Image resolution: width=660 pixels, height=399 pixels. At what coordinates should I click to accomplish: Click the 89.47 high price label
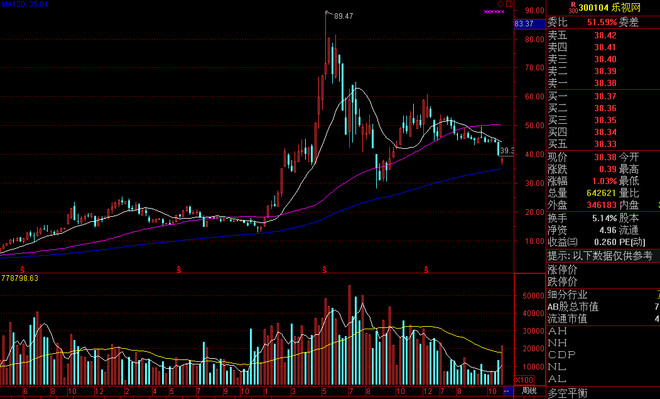pos(343,16)
